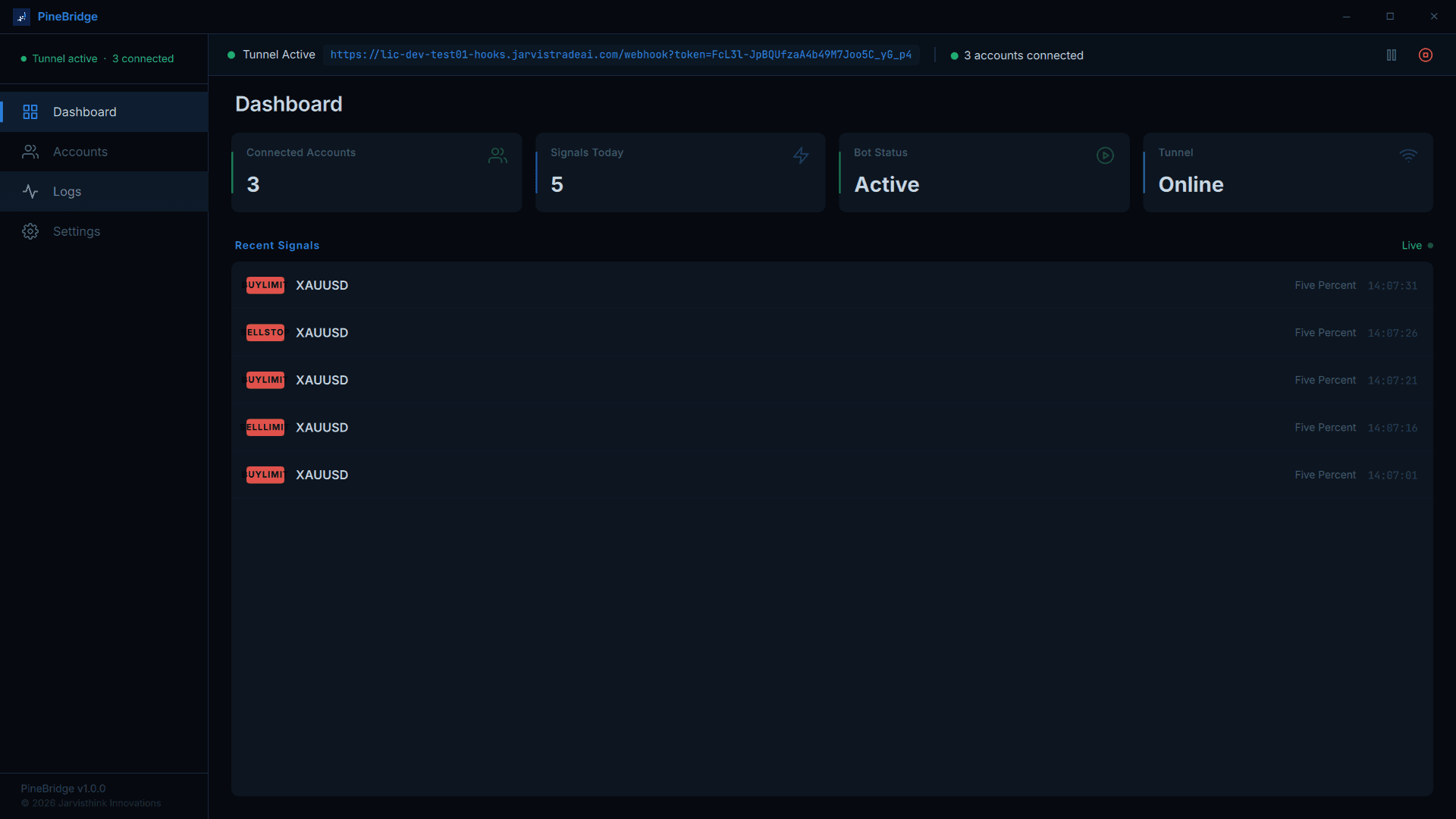Copy the webhook URL link
The image size is (1456, 819).
[621, 55]
